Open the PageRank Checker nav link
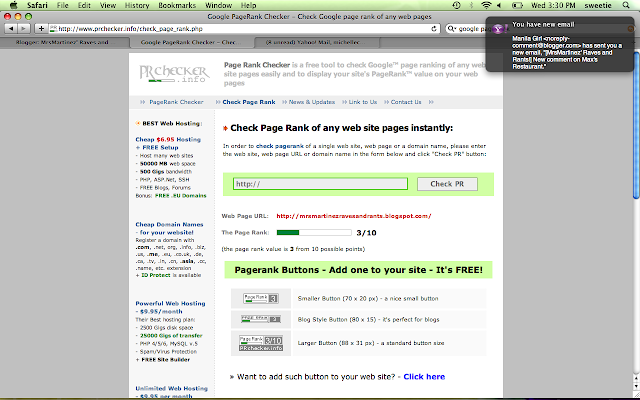The width and height of the screenshot is (640, 400). pyautogui.click(x=176, y=102)
